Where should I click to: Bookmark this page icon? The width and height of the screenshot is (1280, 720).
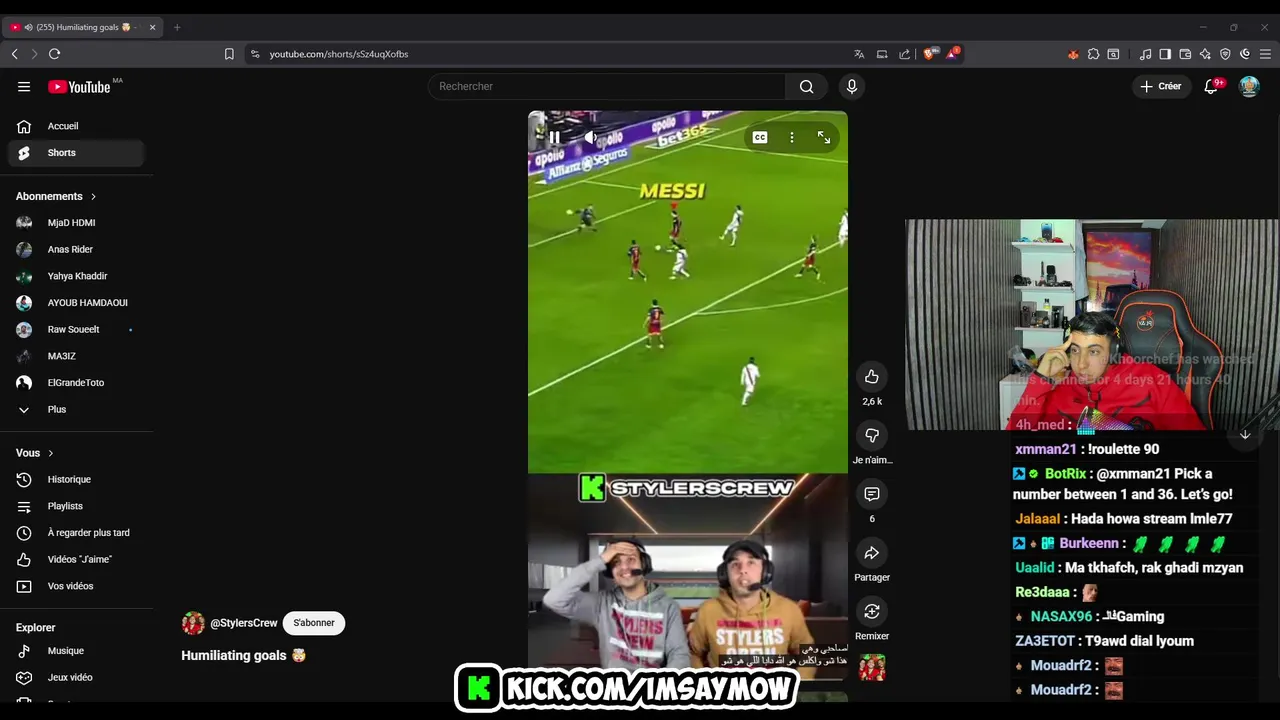click(229, 54)
